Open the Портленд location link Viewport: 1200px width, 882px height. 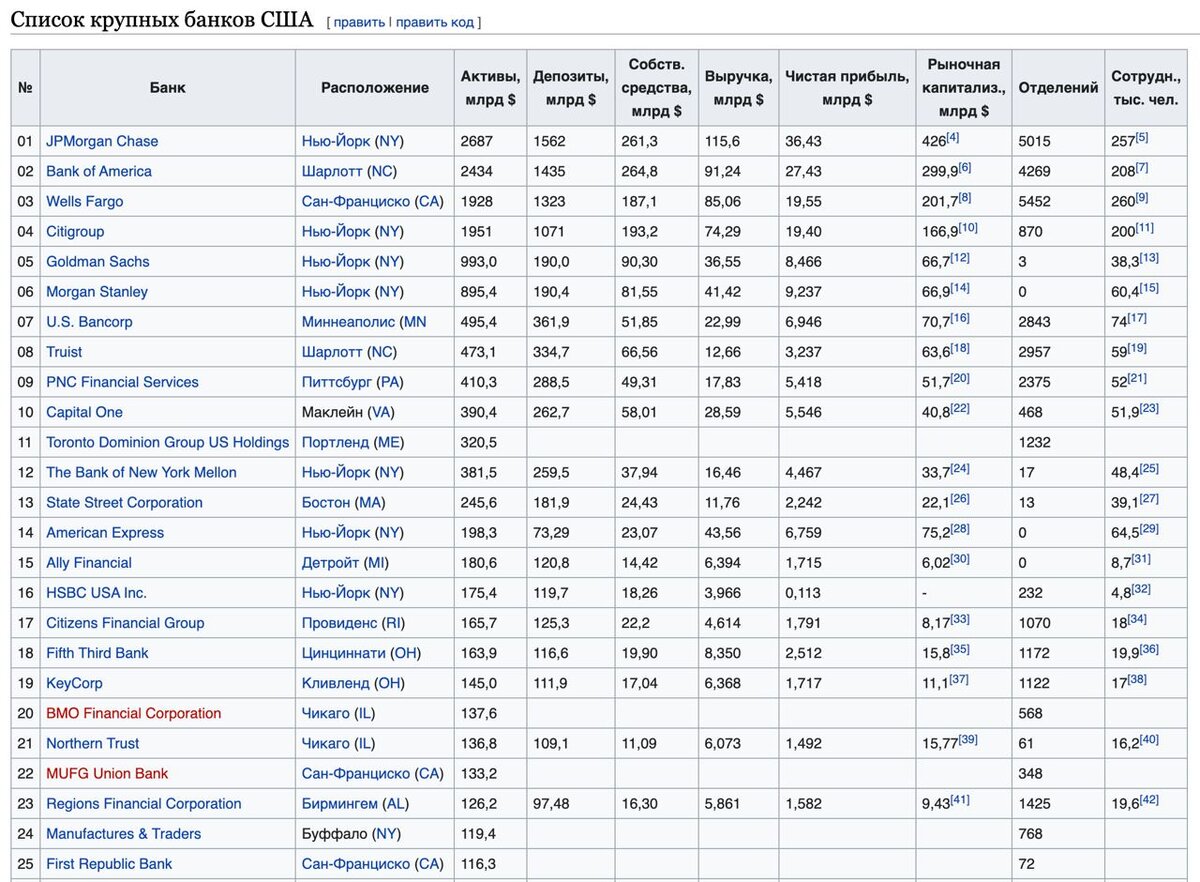pos(335,442)
